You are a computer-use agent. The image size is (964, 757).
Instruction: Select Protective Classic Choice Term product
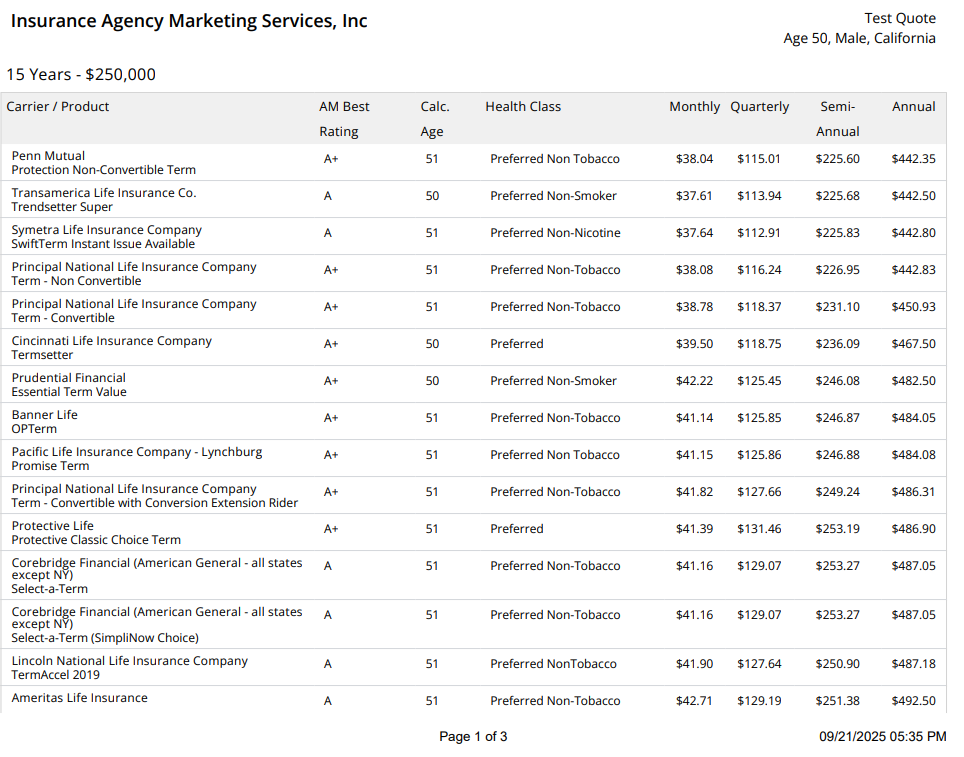[96, 540]
